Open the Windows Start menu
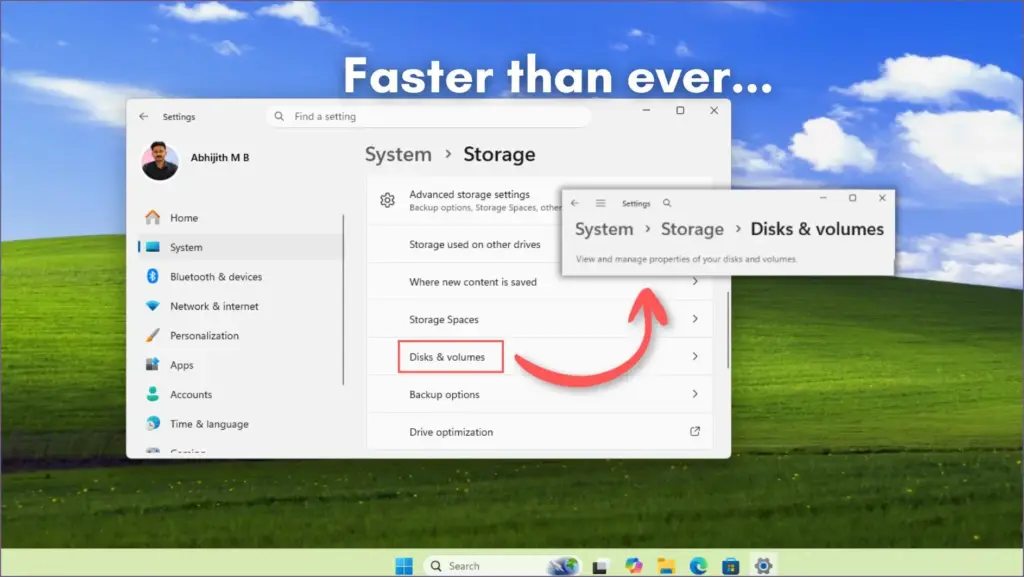The width and height of the screenshot is (1024, 577). click(404, 566)
